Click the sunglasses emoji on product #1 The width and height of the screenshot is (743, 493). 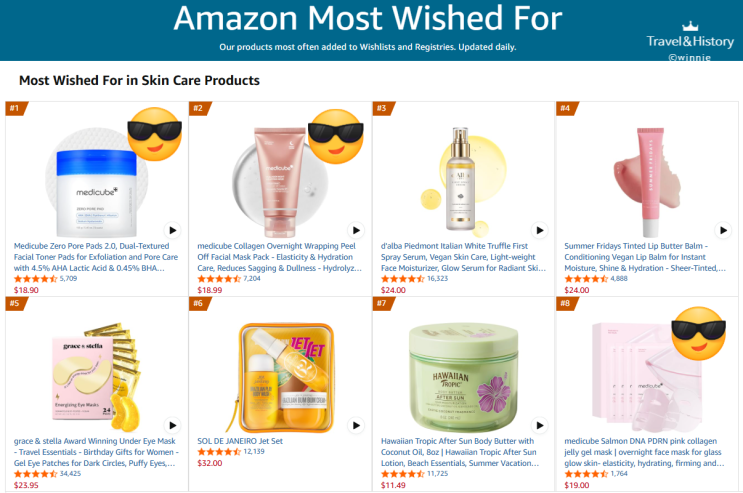pos(155,134)
